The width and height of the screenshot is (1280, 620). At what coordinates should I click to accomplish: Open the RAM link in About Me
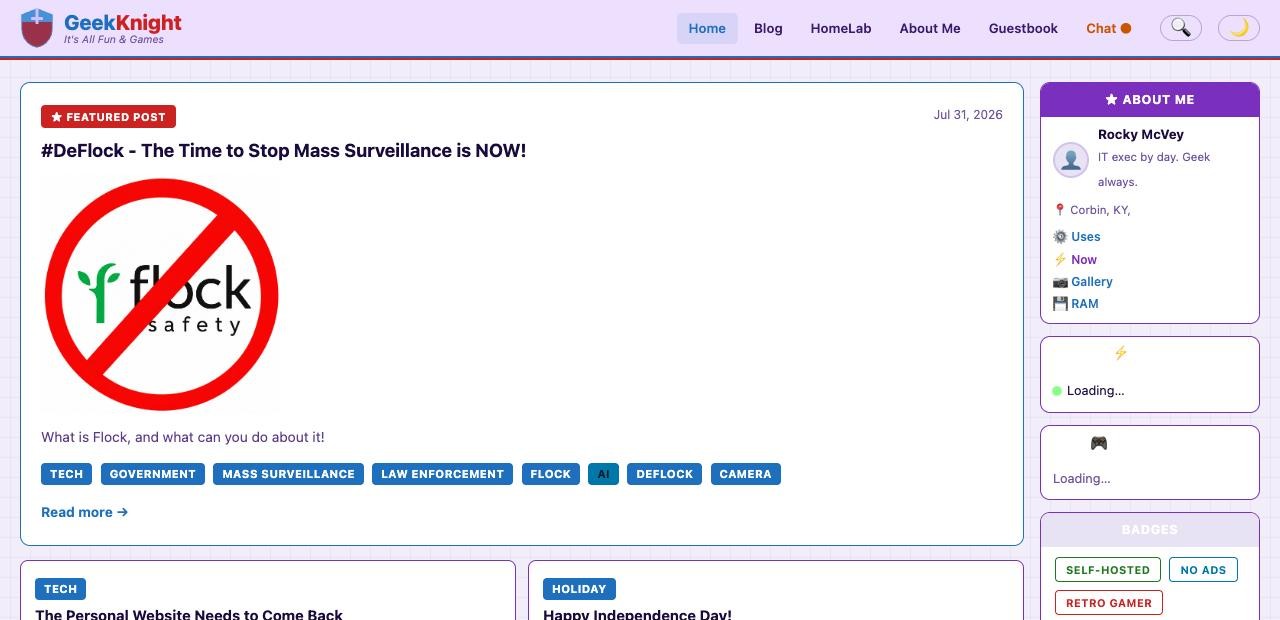pyautogui.click(x=1084, y=304)
